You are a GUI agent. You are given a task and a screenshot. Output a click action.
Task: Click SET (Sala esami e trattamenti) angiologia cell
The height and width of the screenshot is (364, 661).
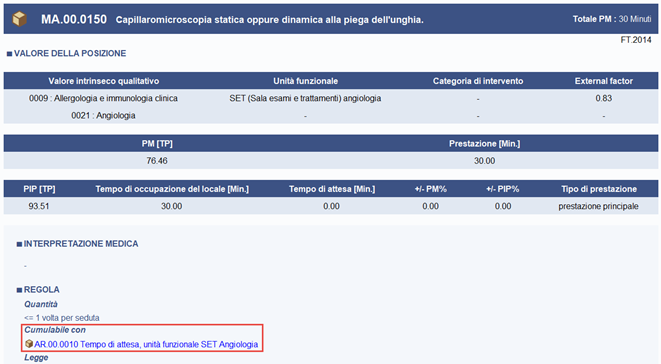point(305,98)
